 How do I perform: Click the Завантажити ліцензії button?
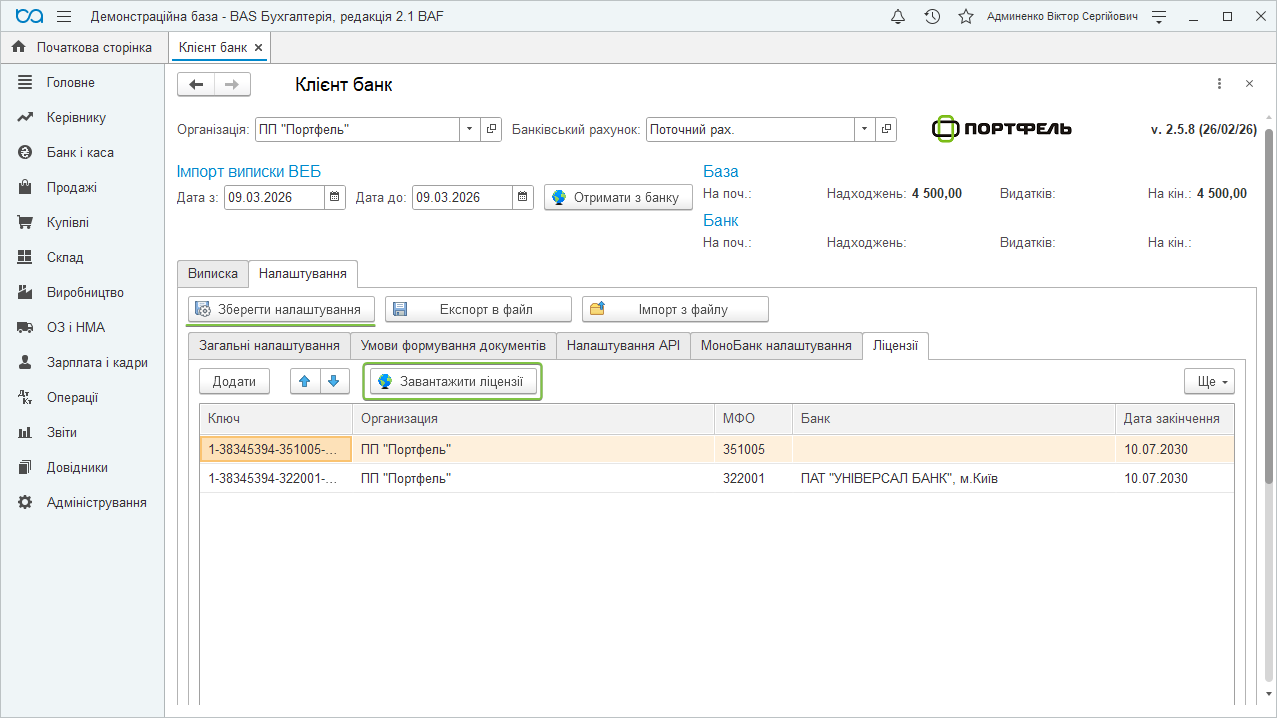pyautogui.click(x=451, y=381)
